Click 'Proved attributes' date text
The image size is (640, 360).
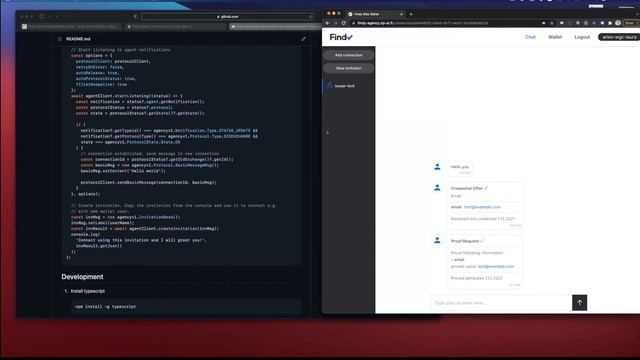pyautogui.click(x=476, y=278)
